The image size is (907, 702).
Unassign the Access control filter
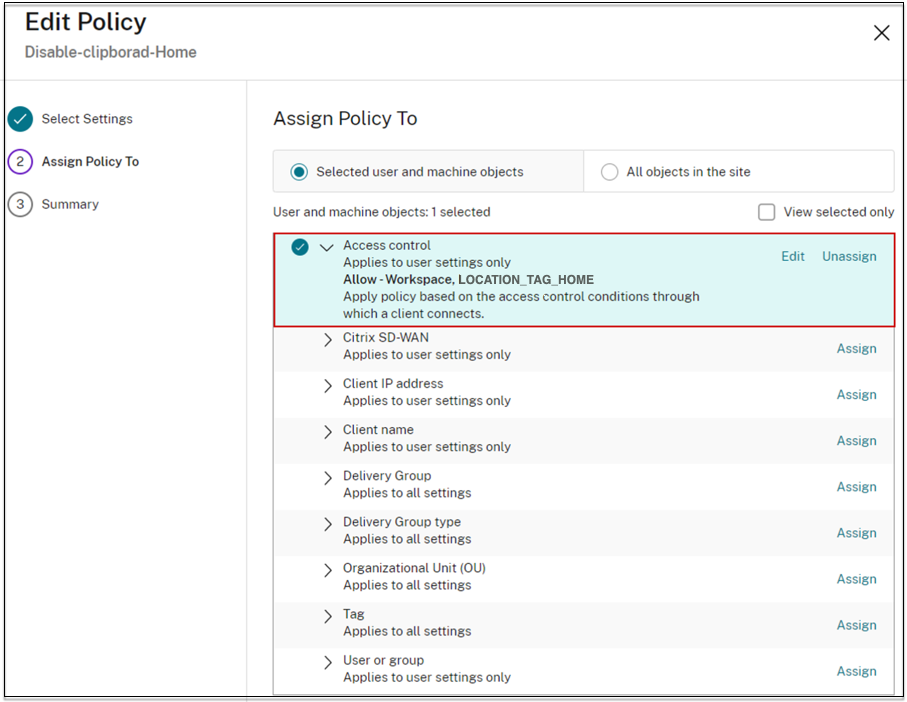[x=849, y=256]
